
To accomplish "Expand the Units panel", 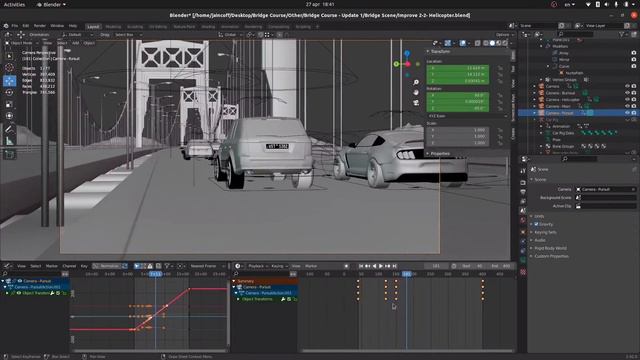I will (x=539, y=216).
